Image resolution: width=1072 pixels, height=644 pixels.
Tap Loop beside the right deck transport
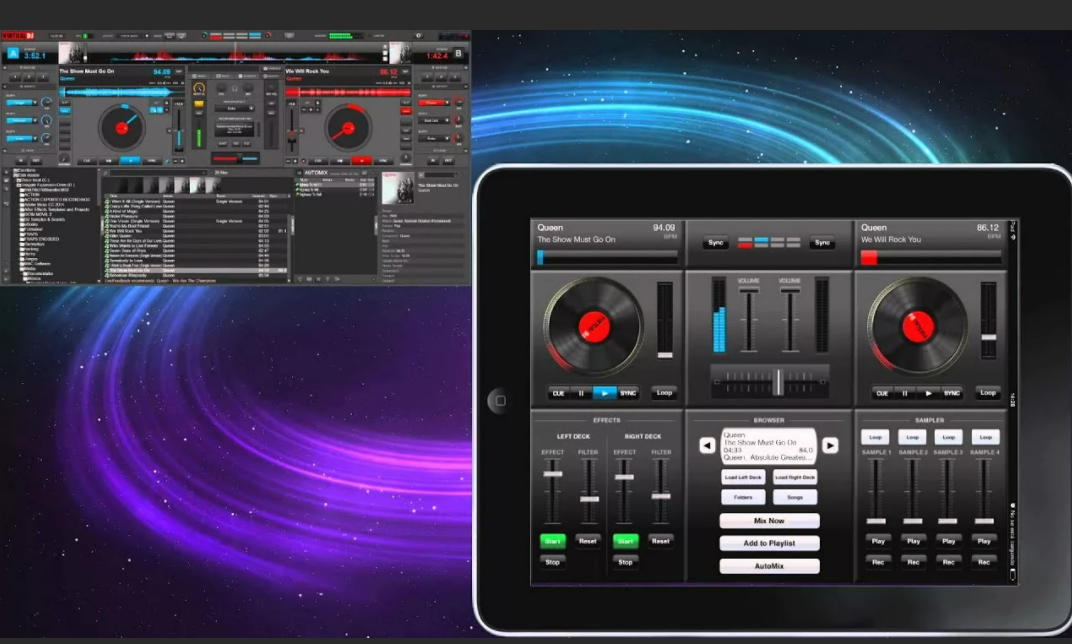click(x=988, y=393)
